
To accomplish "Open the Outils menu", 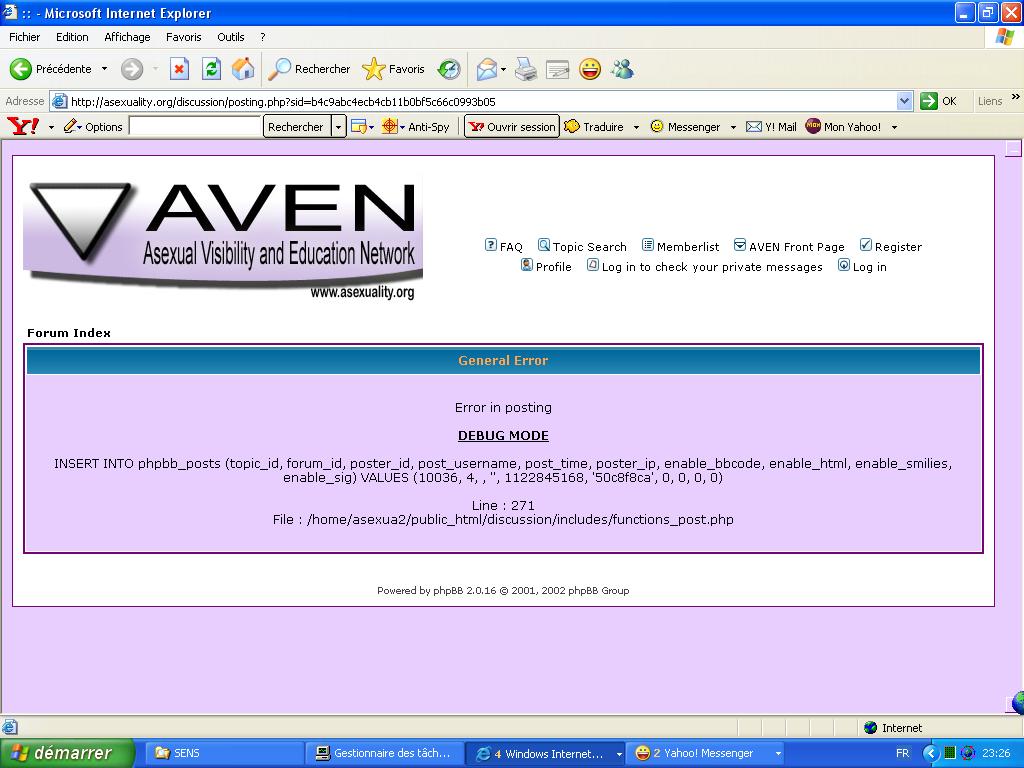I will point(231,37).
